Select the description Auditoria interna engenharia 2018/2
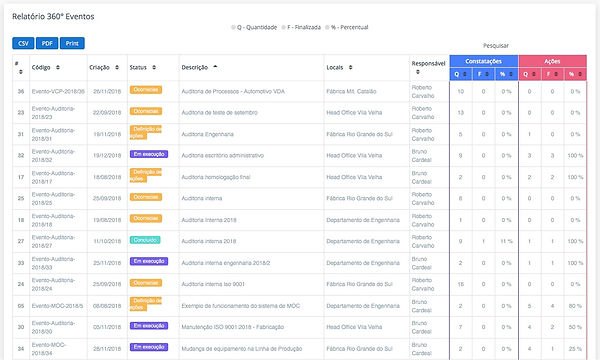This screenshot has height=360, width=600. 226,263
